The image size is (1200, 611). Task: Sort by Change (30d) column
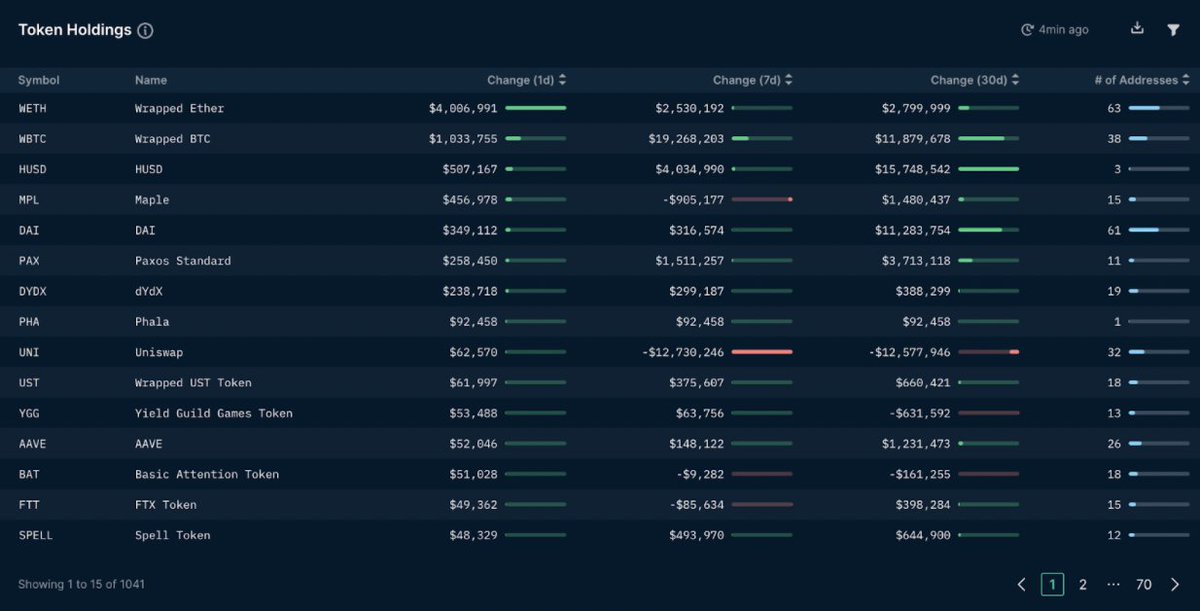975,80
